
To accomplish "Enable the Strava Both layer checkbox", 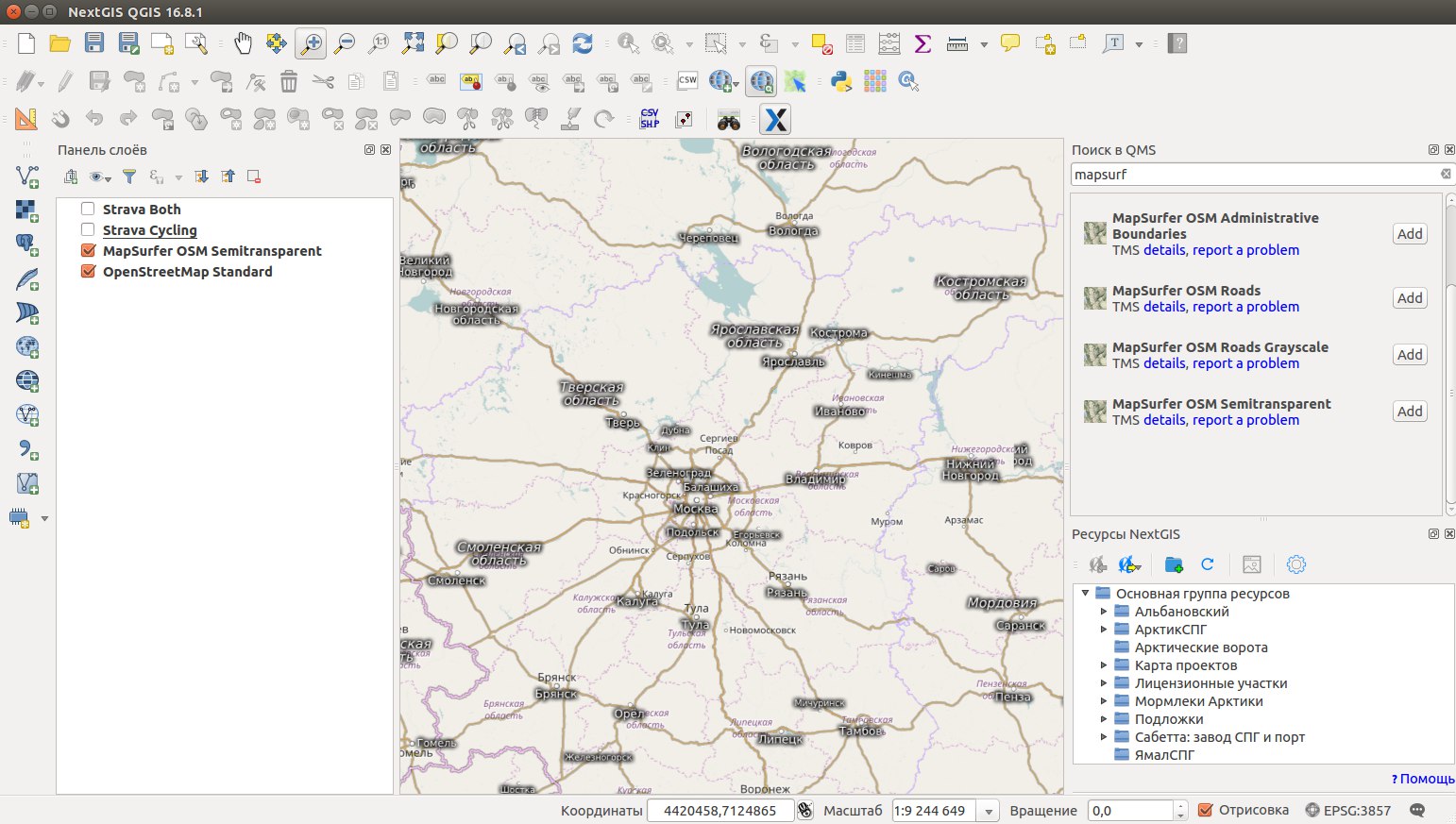I will pyautogui.click(x=88, y=210).
